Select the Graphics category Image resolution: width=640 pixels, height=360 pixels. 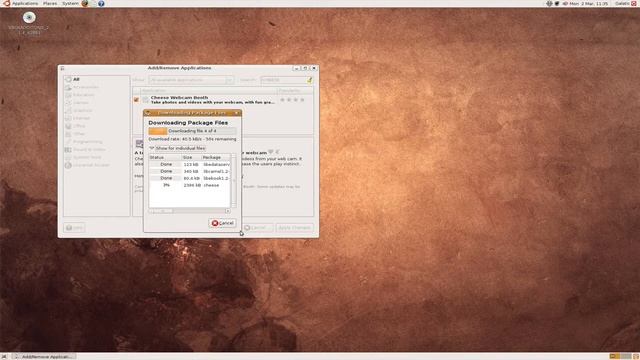point(96,111)
